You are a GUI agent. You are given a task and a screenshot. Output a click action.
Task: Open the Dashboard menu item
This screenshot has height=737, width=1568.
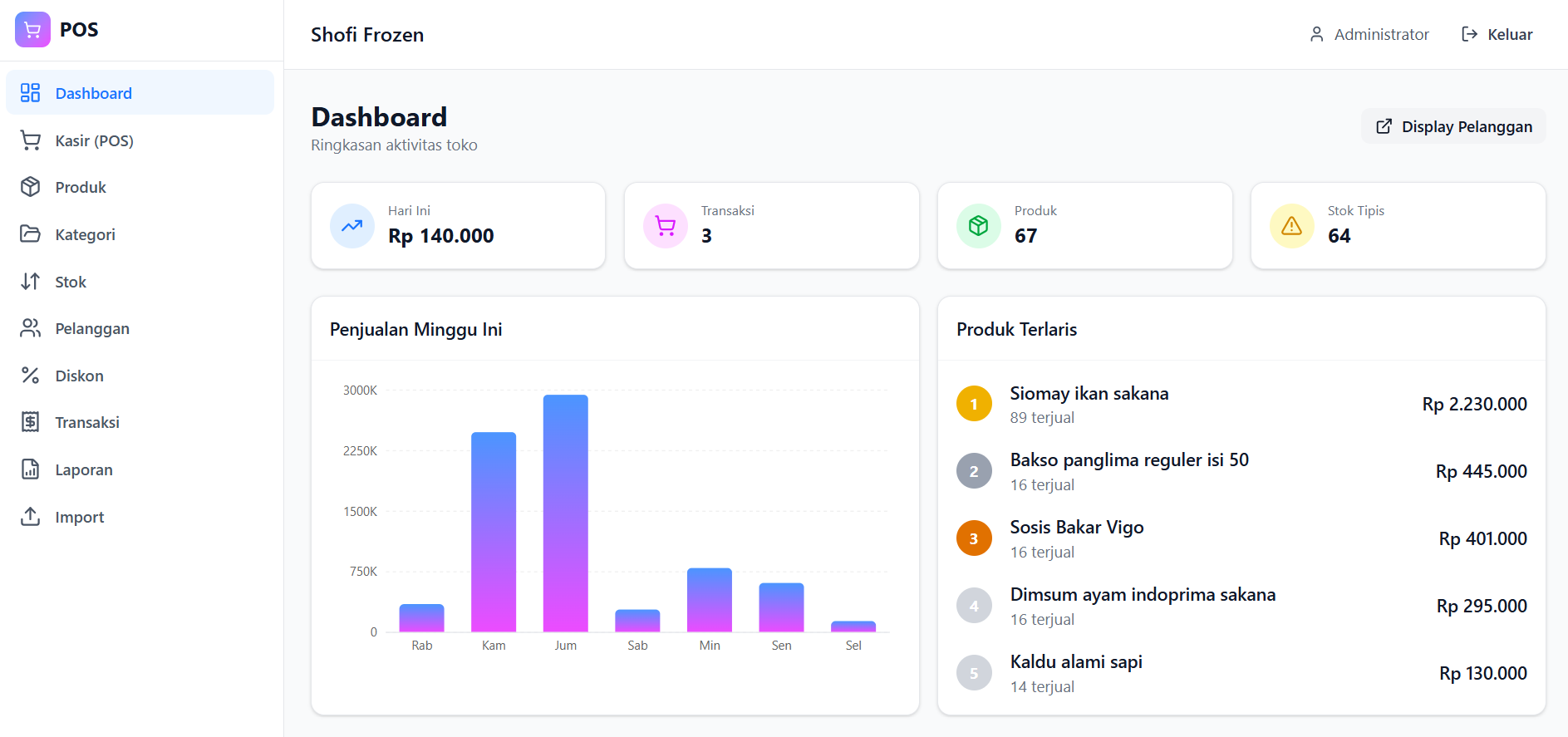click(x=140, y=93)
